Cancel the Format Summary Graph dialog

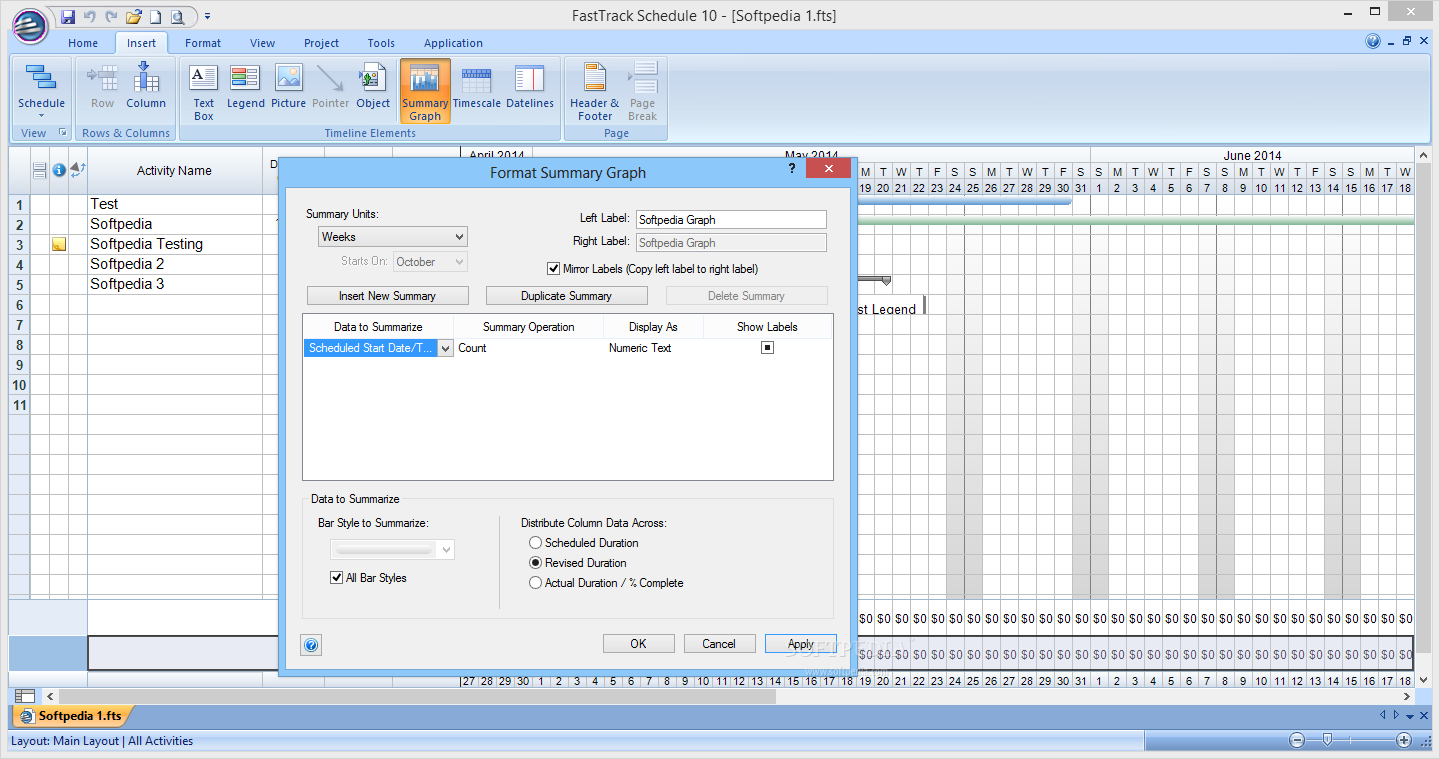[x=719, y=644]
